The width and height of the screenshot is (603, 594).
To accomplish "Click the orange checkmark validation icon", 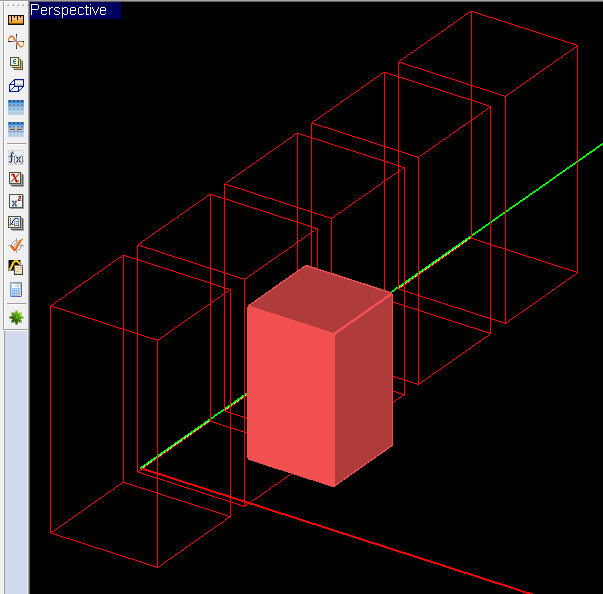I will [16, 245].
